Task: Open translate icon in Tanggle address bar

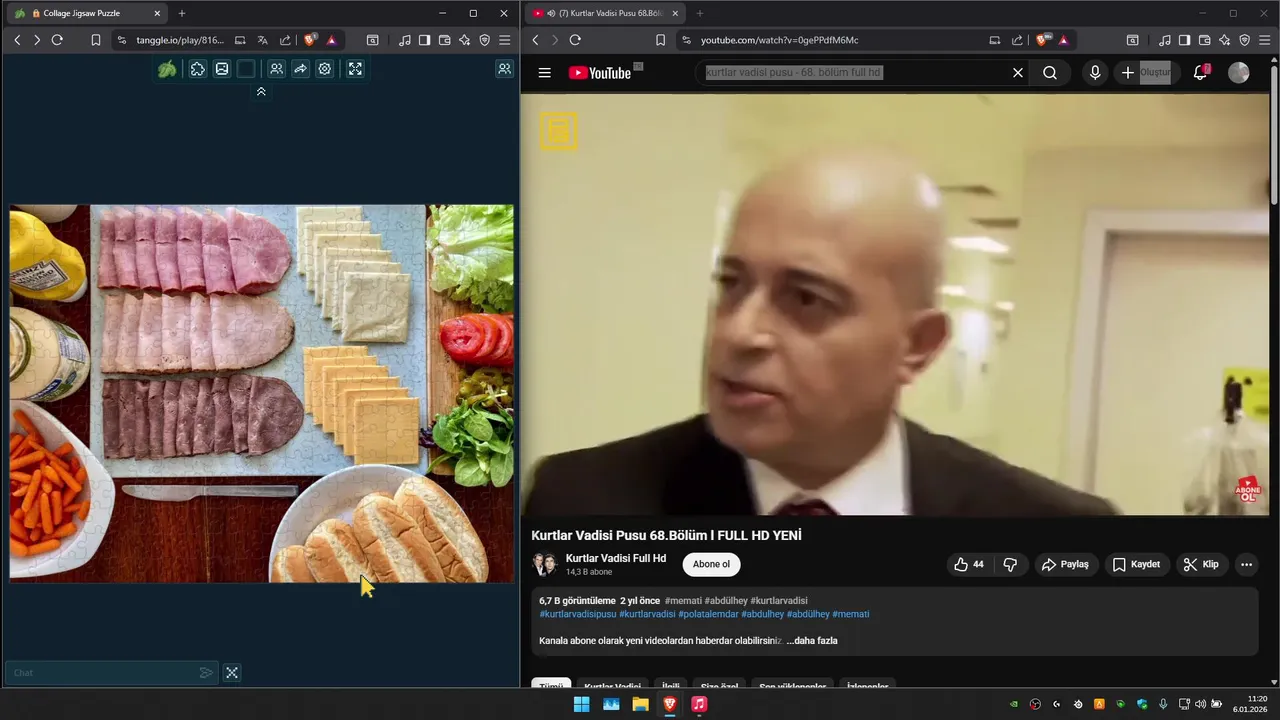Action: coord(262,40)
